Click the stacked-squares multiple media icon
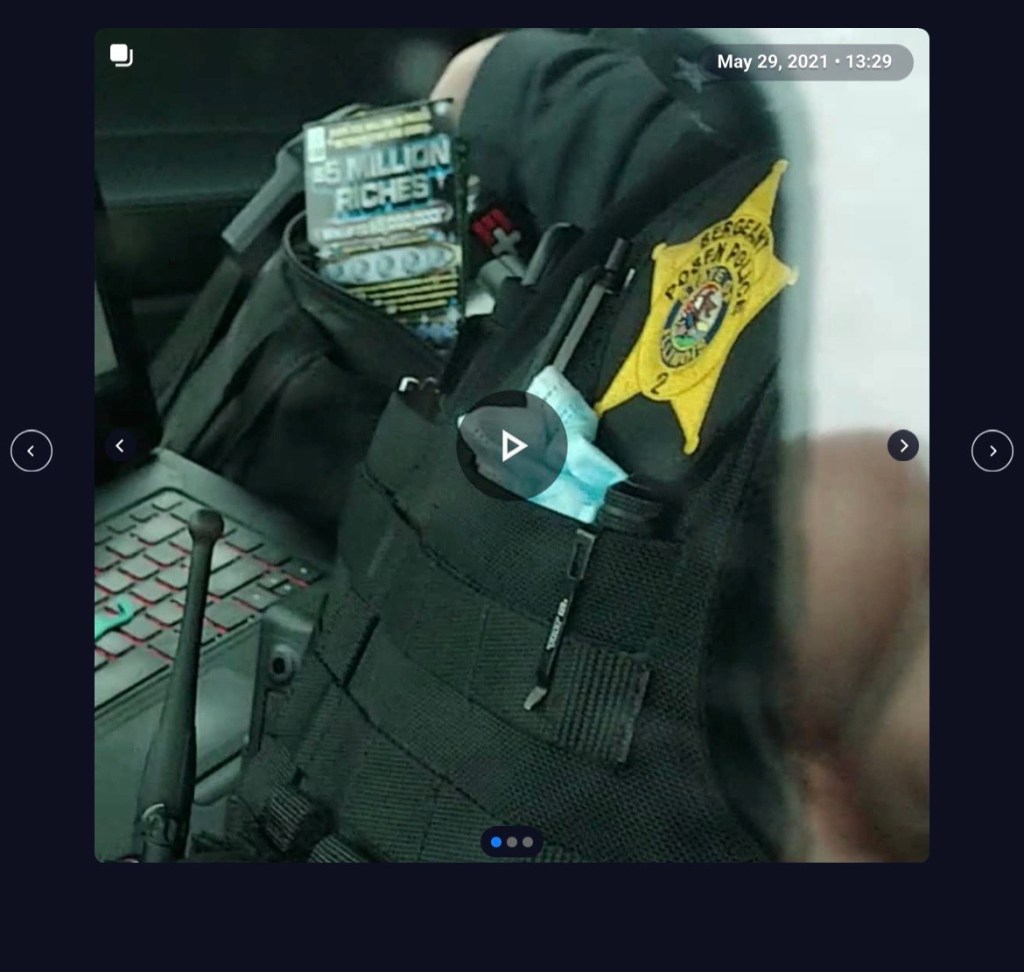This screenshot has height=972, width=1024. [121, 55]
